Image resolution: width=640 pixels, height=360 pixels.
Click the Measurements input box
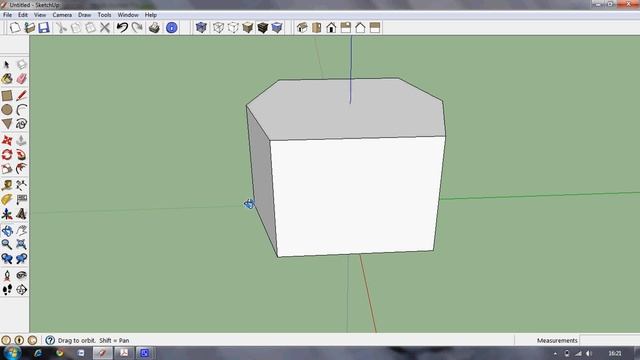pos(610,340)
